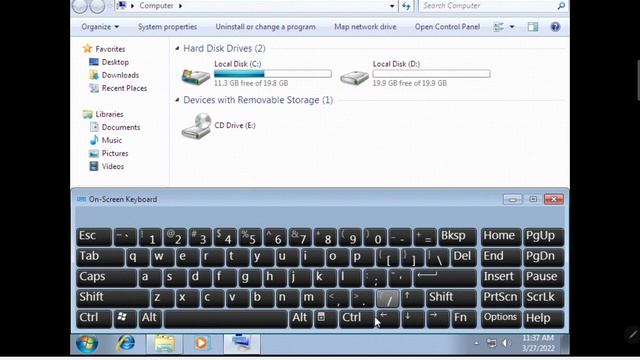The height and width of the screenshot is (360, 640).
Task: Click the arrow after Computer in address bar
Action: pyautogui.click(x=180, y=6)
